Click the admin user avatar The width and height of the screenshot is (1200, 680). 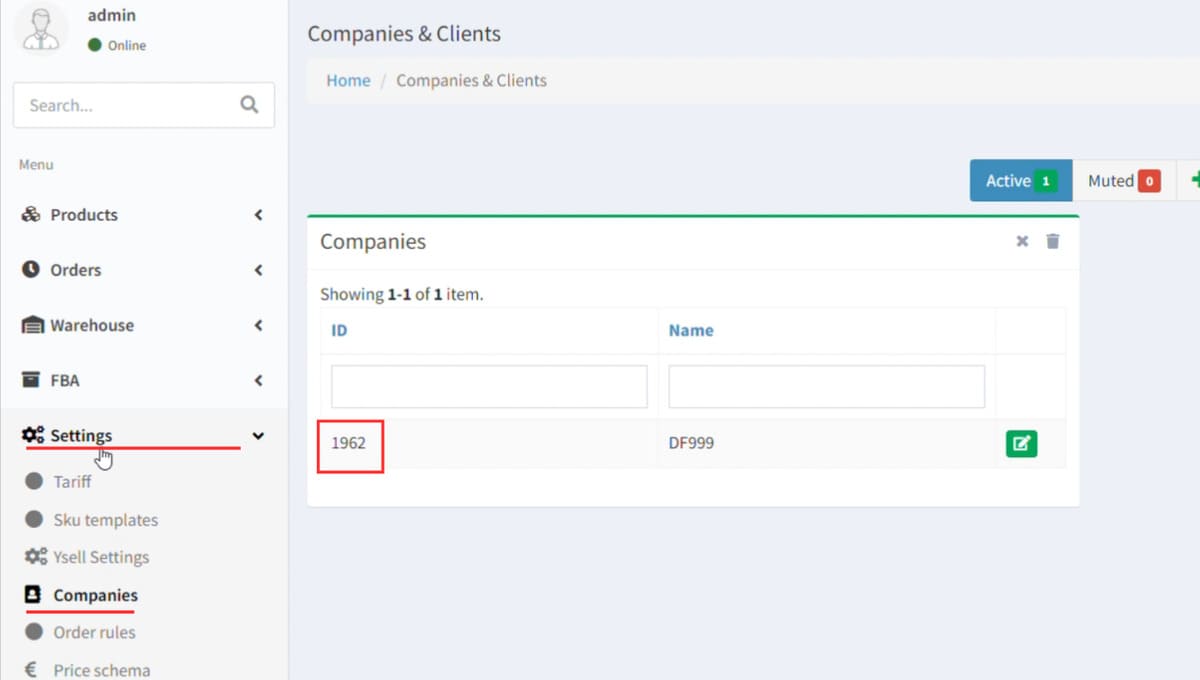41,28
